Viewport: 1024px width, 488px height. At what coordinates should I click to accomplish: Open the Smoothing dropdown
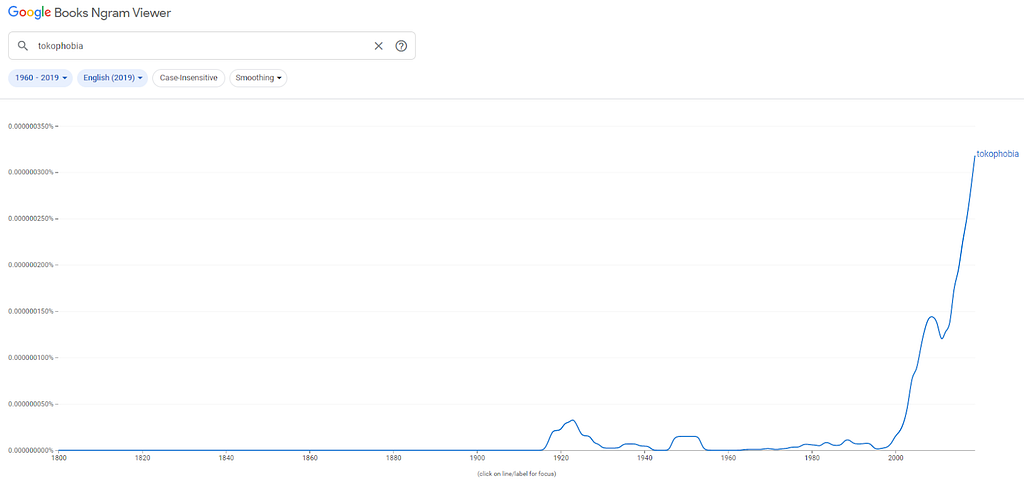click(258, 78)
